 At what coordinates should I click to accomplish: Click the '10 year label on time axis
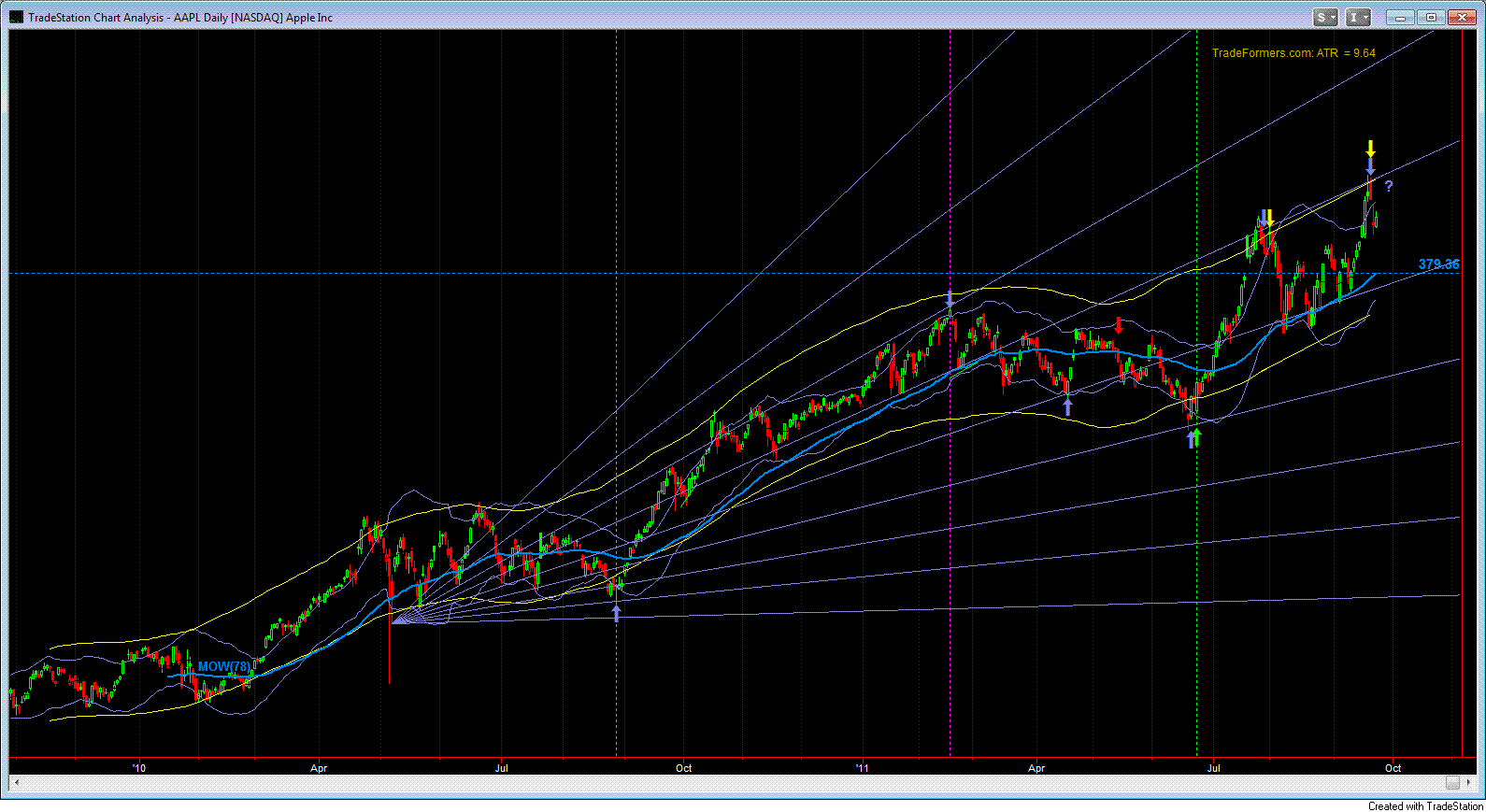coord(138,768)
